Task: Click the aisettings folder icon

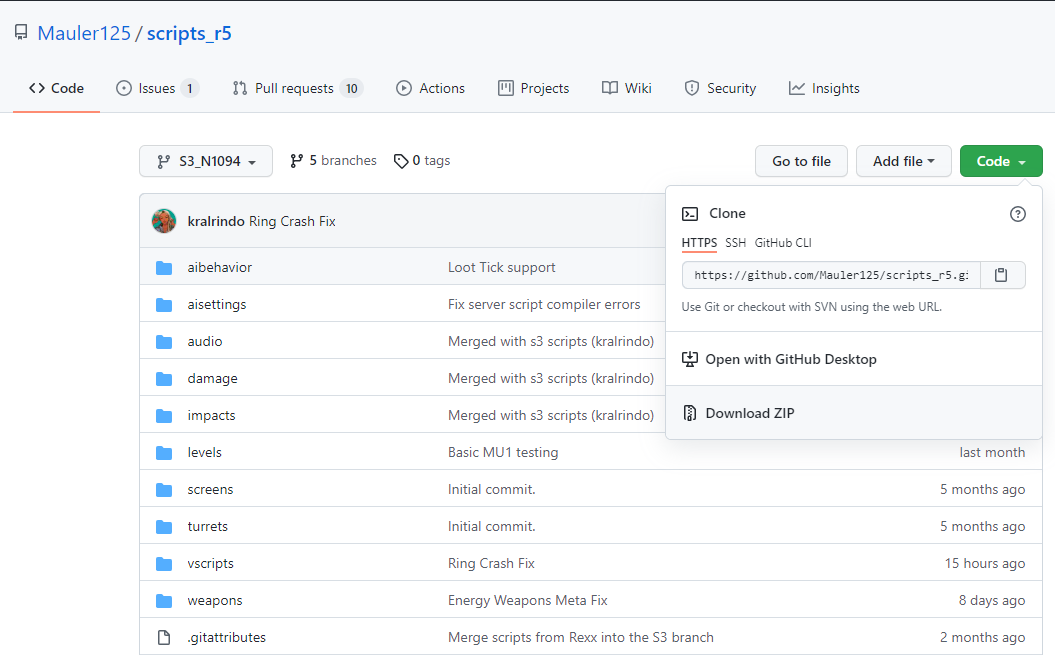Action: coord(164,305)
